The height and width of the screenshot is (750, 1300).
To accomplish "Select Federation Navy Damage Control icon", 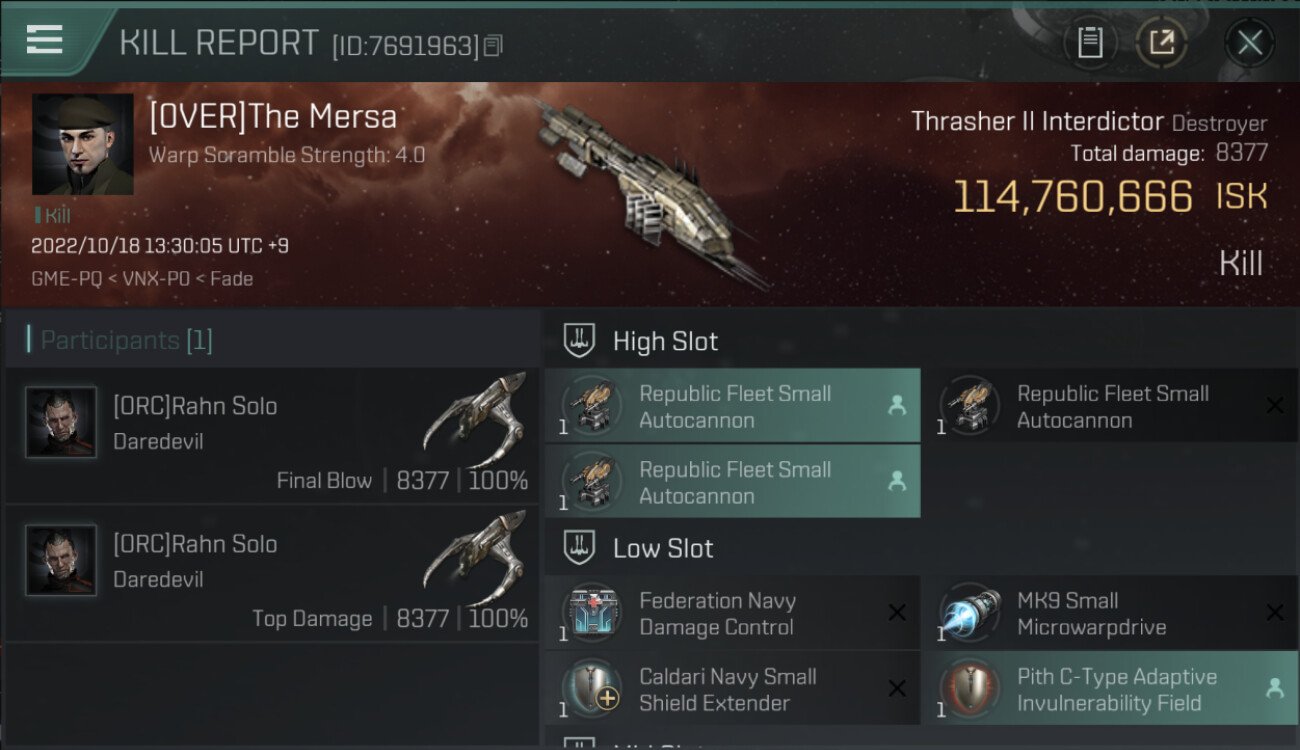I will 592,614.
